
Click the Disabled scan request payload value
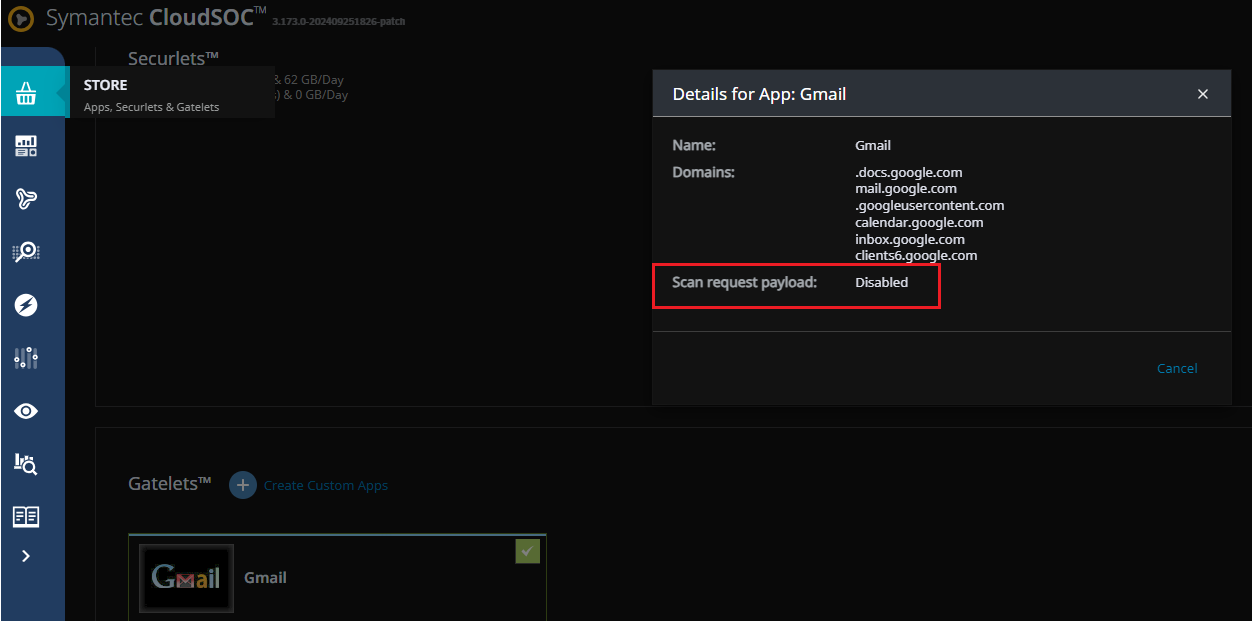881,283
